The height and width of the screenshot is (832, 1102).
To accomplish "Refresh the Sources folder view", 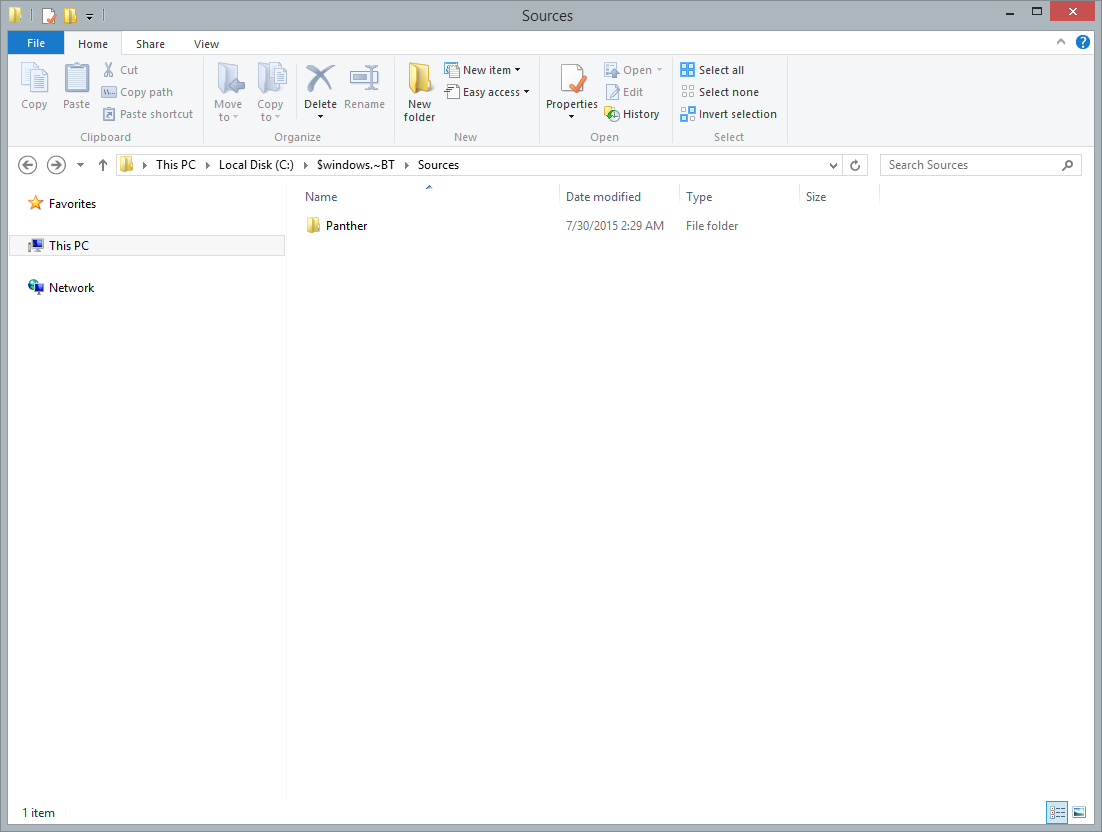I will click(855, 165).
